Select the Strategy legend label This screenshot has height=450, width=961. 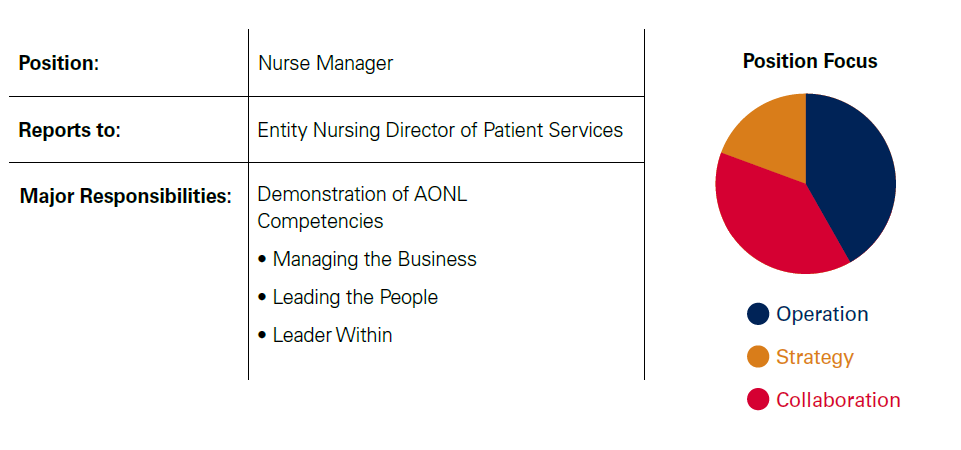(815, 357)
